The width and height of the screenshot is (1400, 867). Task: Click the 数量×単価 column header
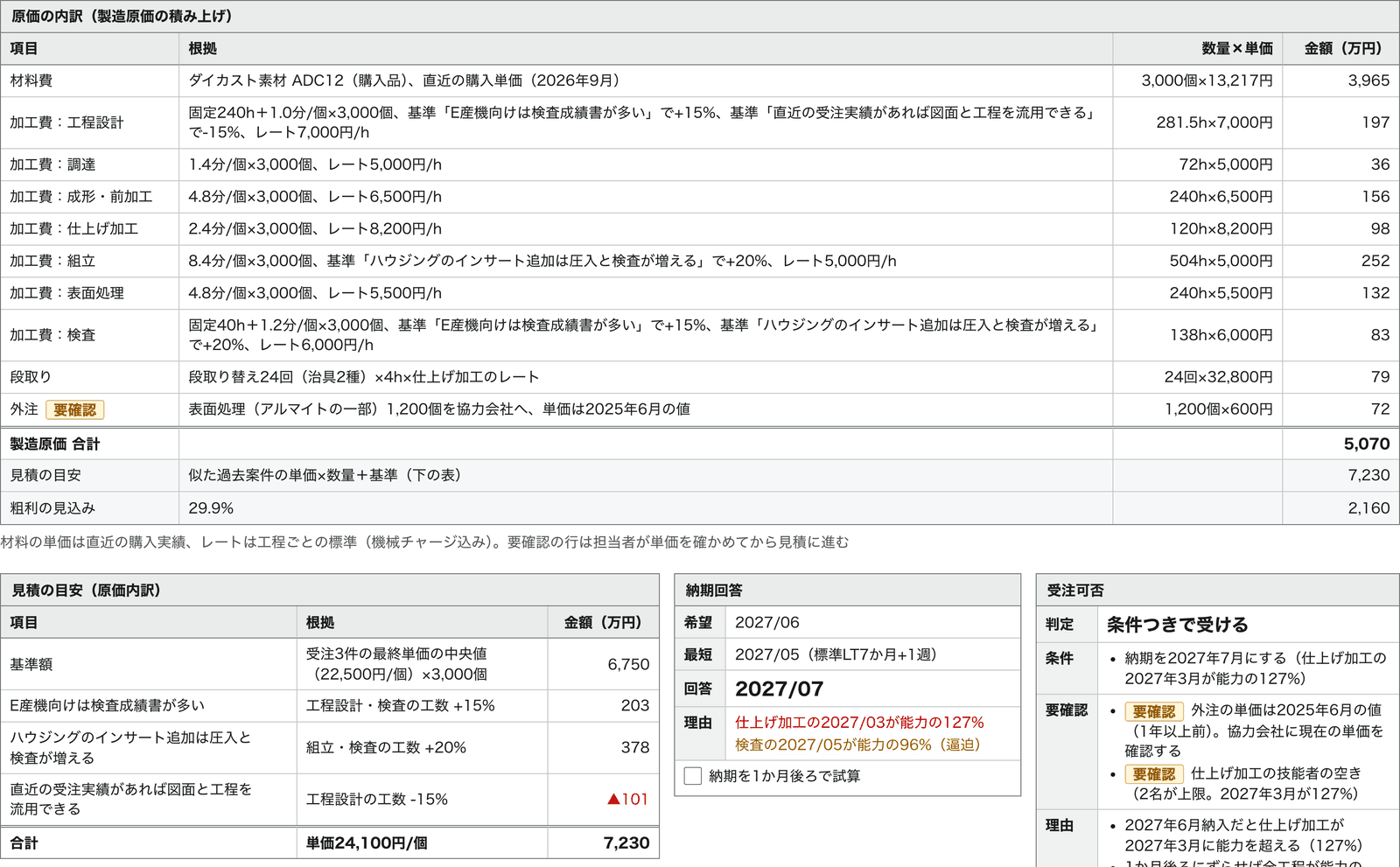(x=1237, y=49)
